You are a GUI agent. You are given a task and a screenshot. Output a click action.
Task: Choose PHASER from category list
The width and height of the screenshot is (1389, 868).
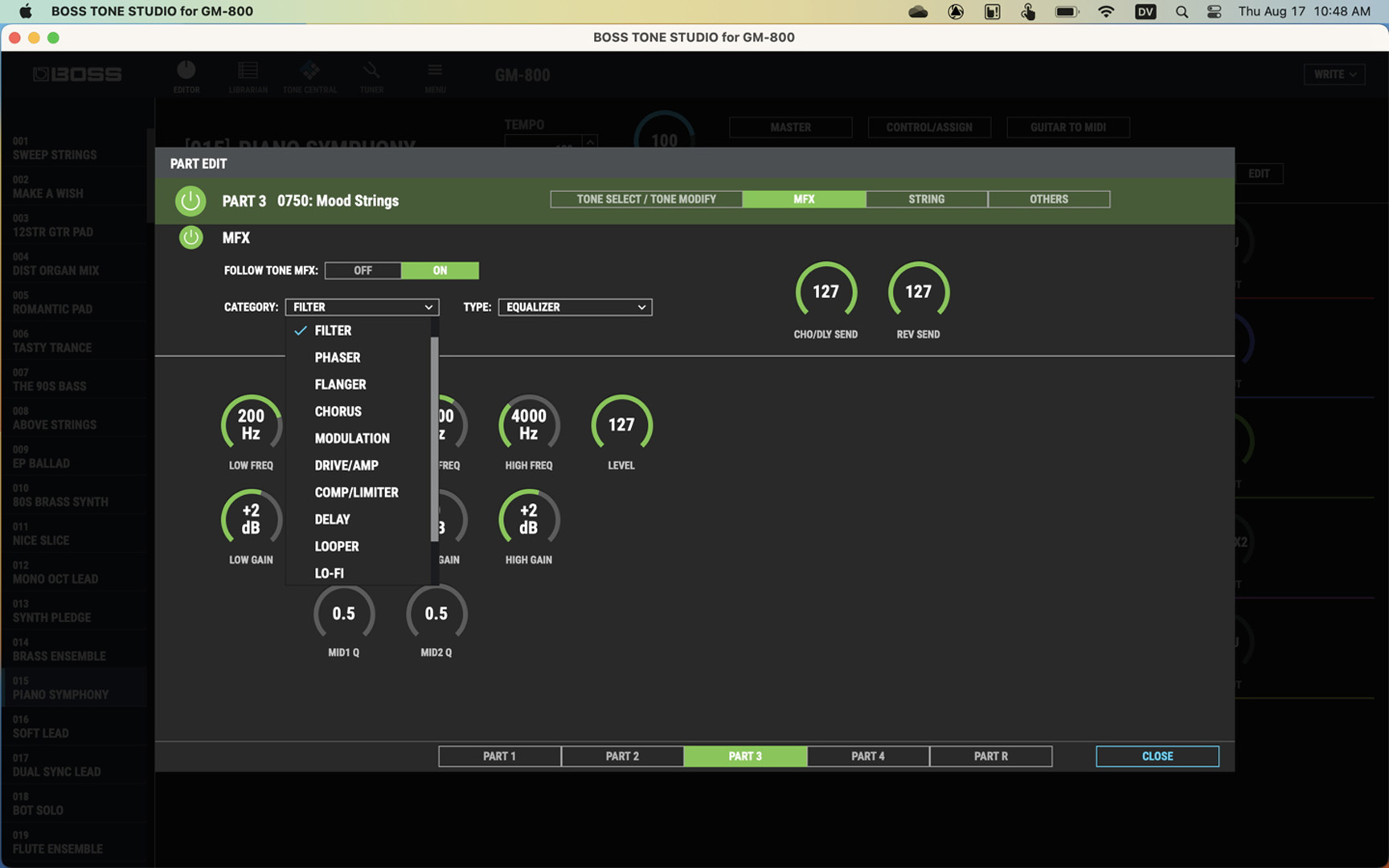point(338,358)
